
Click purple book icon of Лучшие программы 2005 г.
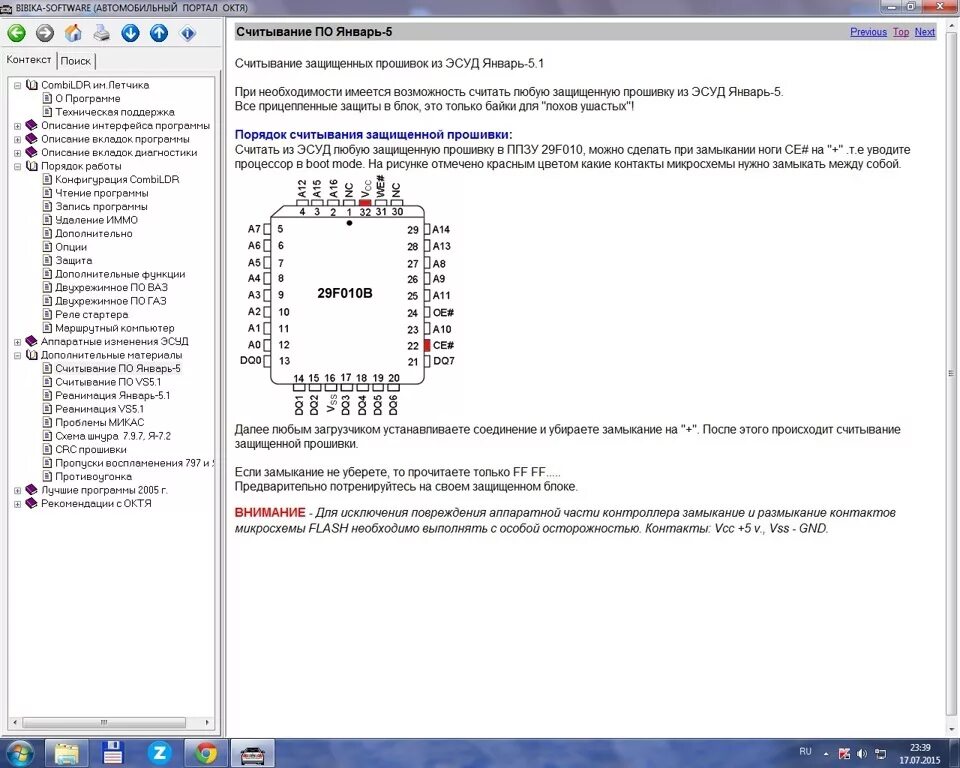tap(31, 490)
